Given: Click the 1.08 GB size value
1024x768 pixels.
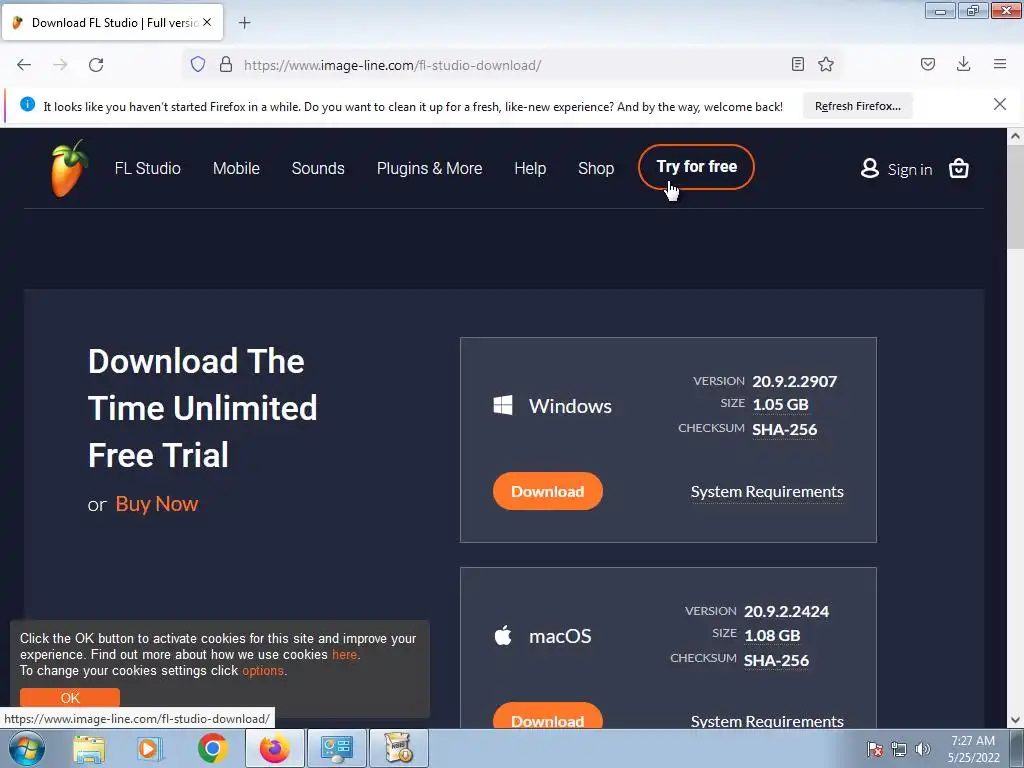Looking at the screenshot, I should (772, 635).
